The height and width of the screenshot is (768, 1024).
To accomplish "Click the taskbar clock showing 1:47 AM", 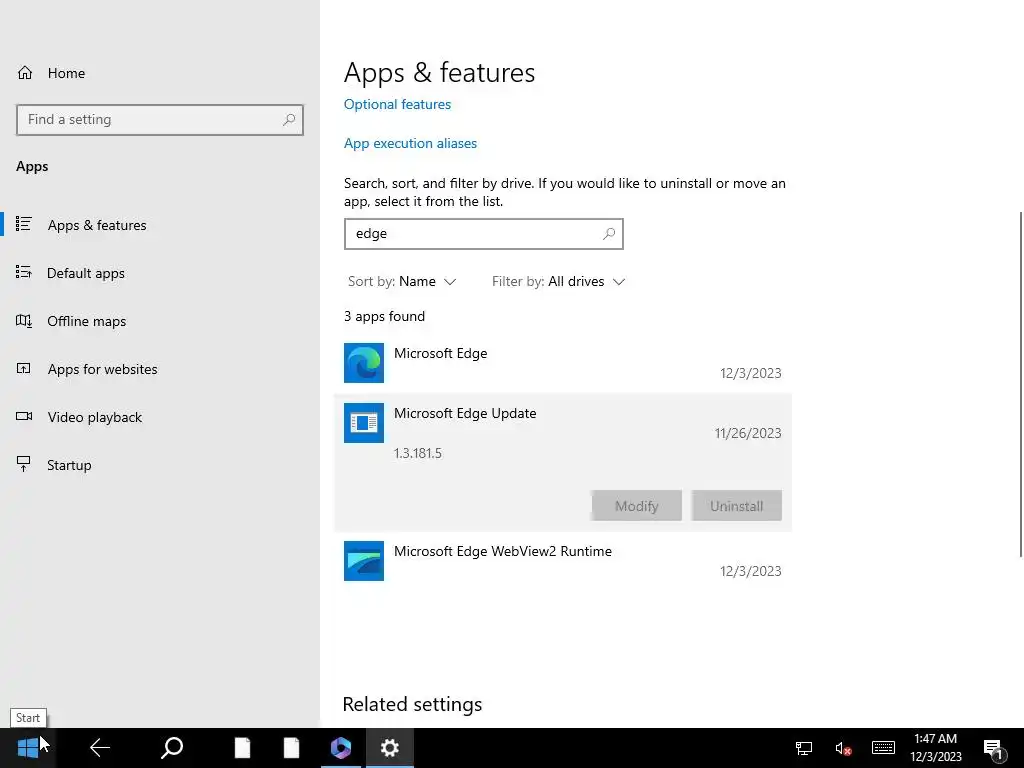I will [935, 748].
